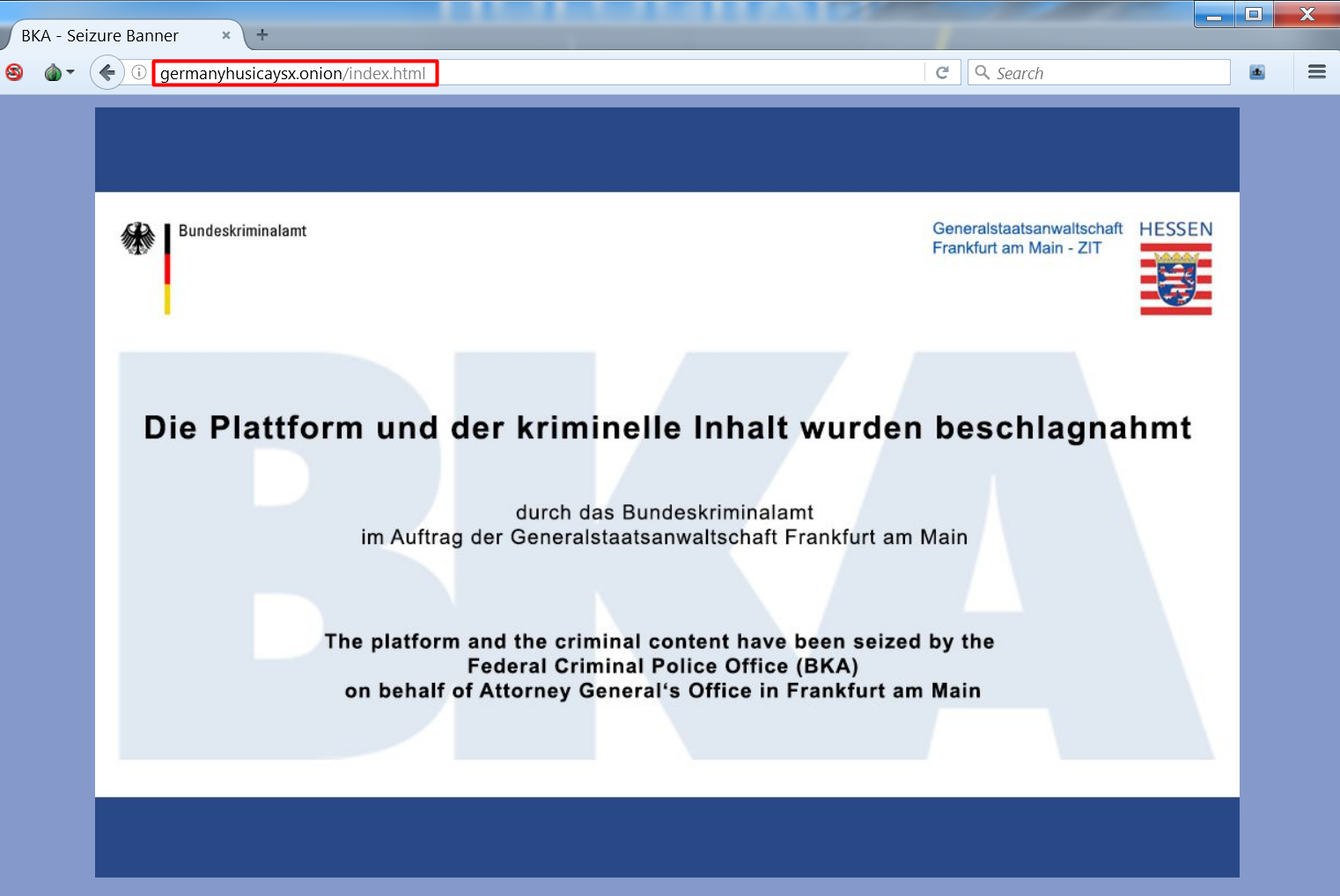The width and height of the screenshot is (1340, 896).
Task: Click the 'Die Plattform und der kriminelle Inhalt' headline
Action: coord(667,428)
